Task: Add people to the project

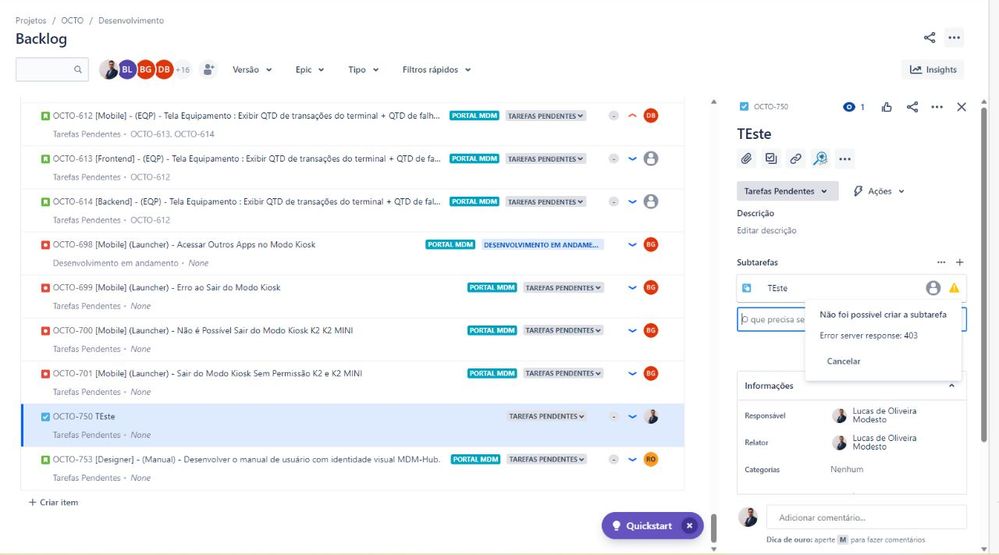Action: [208, 69]
